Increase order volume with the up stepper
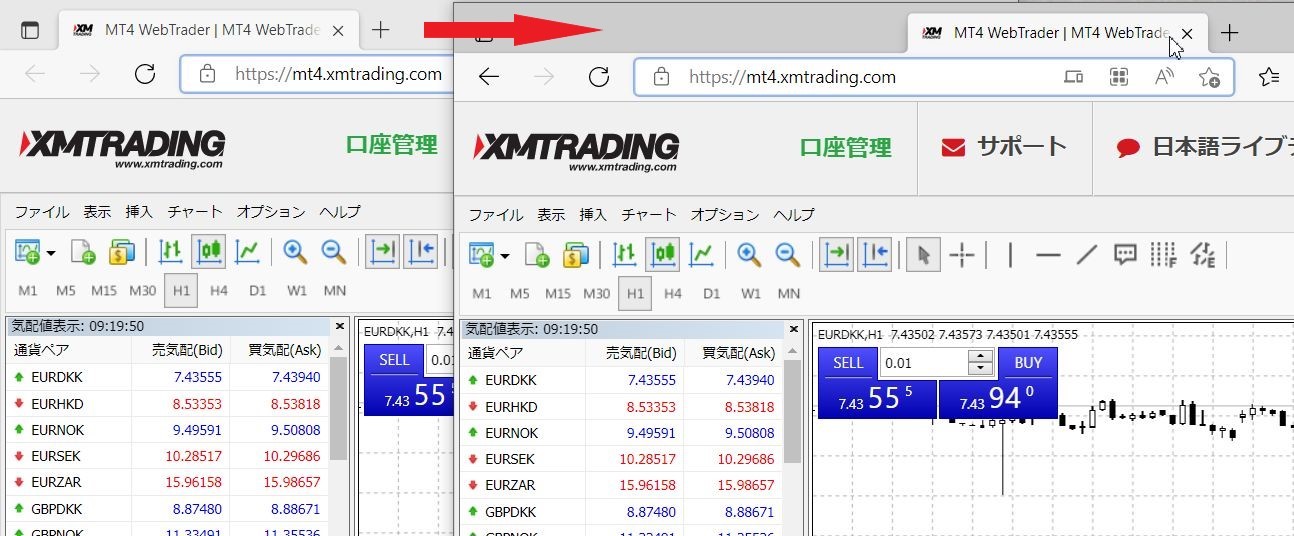 click(x=982, y=357)
